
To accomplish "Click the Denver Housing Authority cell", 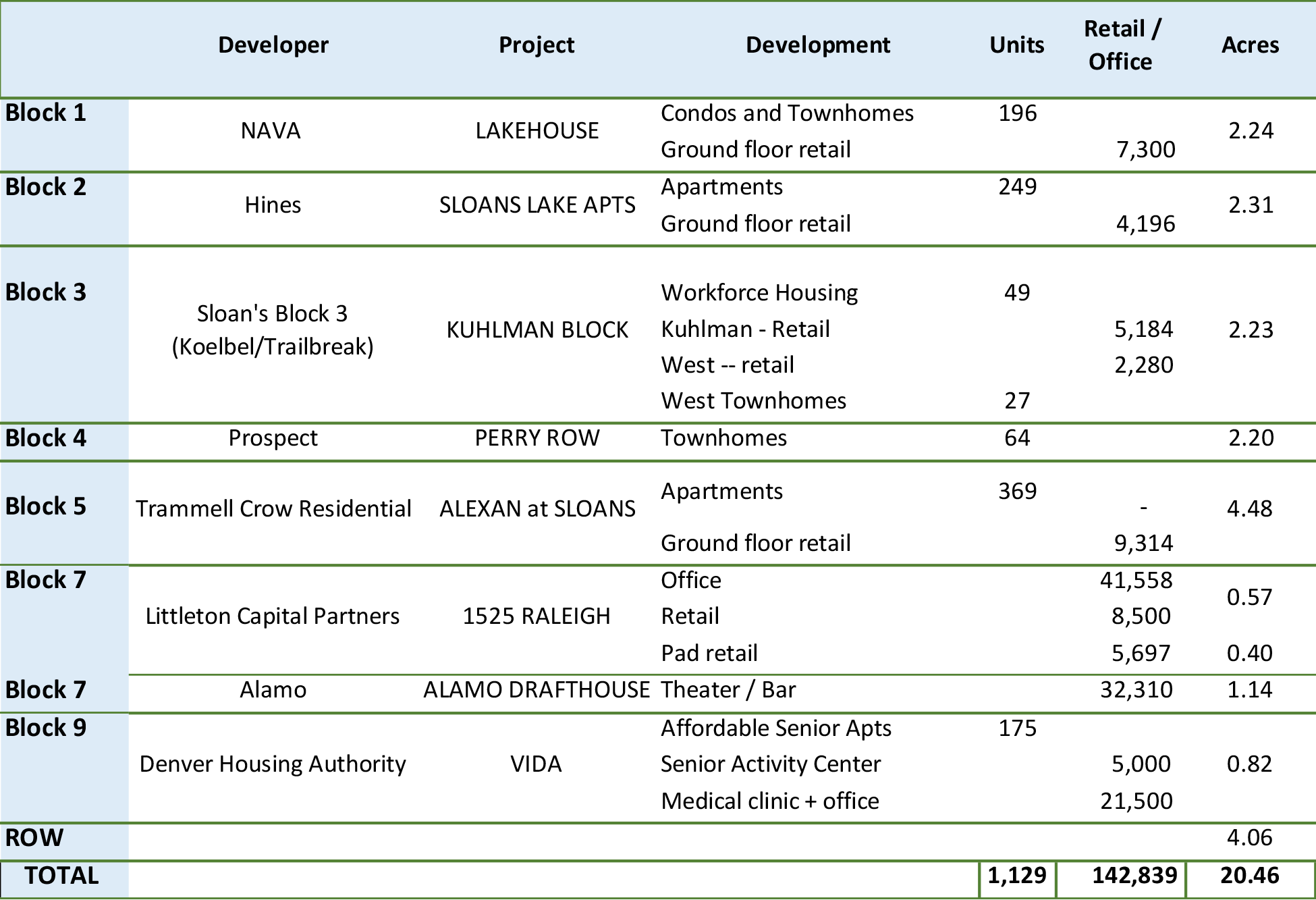I will [273, 764].
